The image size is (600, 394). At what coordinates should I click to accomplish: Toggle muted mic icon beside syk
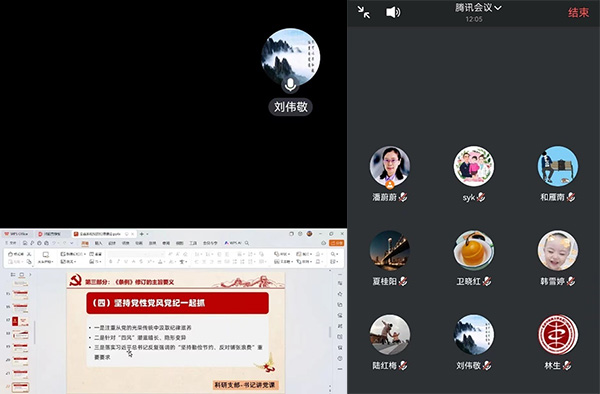coord(481,197)
